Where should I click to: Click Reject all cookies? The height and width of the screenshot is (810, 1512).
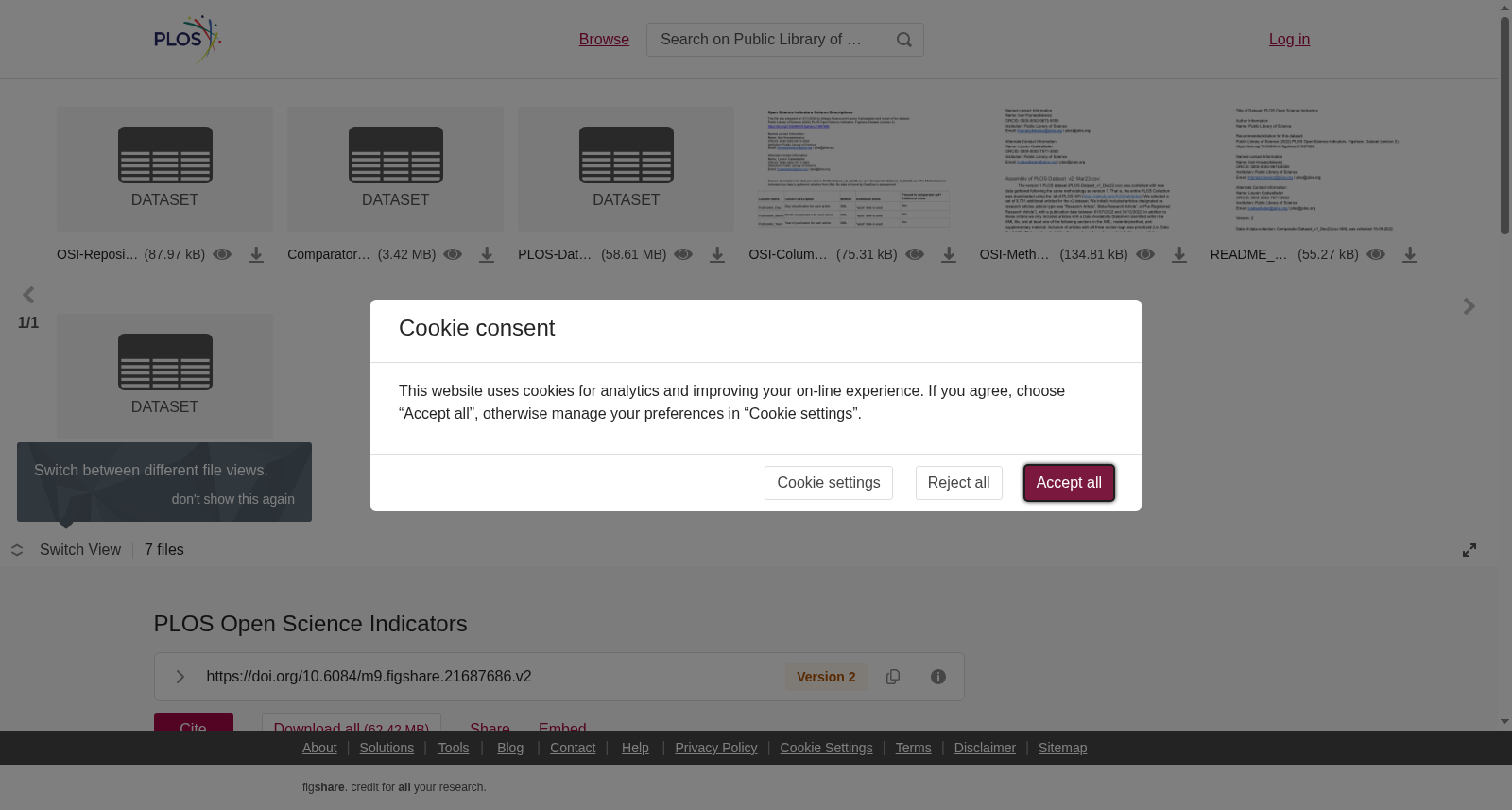click(x=958, y=483)
